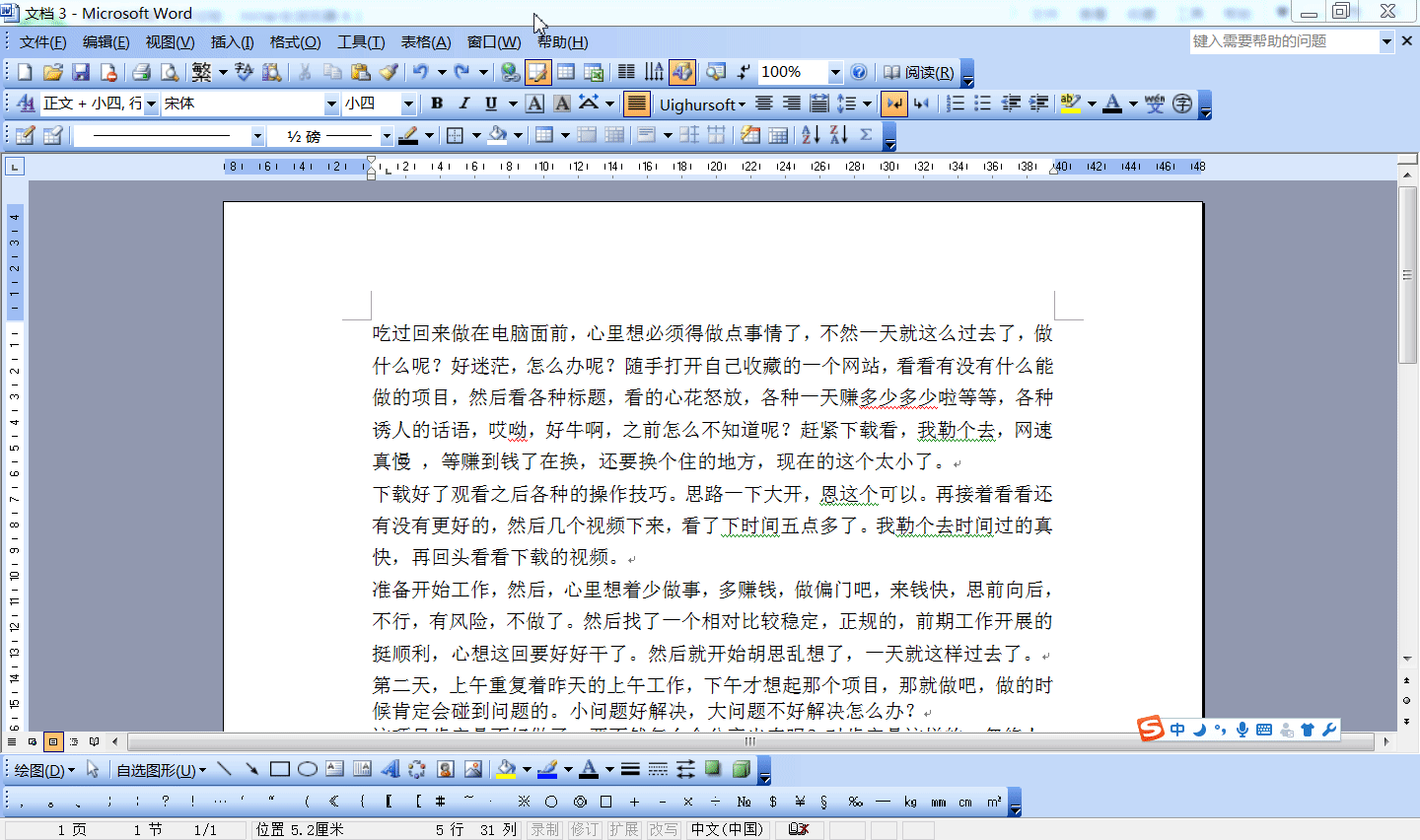Insert WordArt from Drawing toolbar

(x=390, y=769)
